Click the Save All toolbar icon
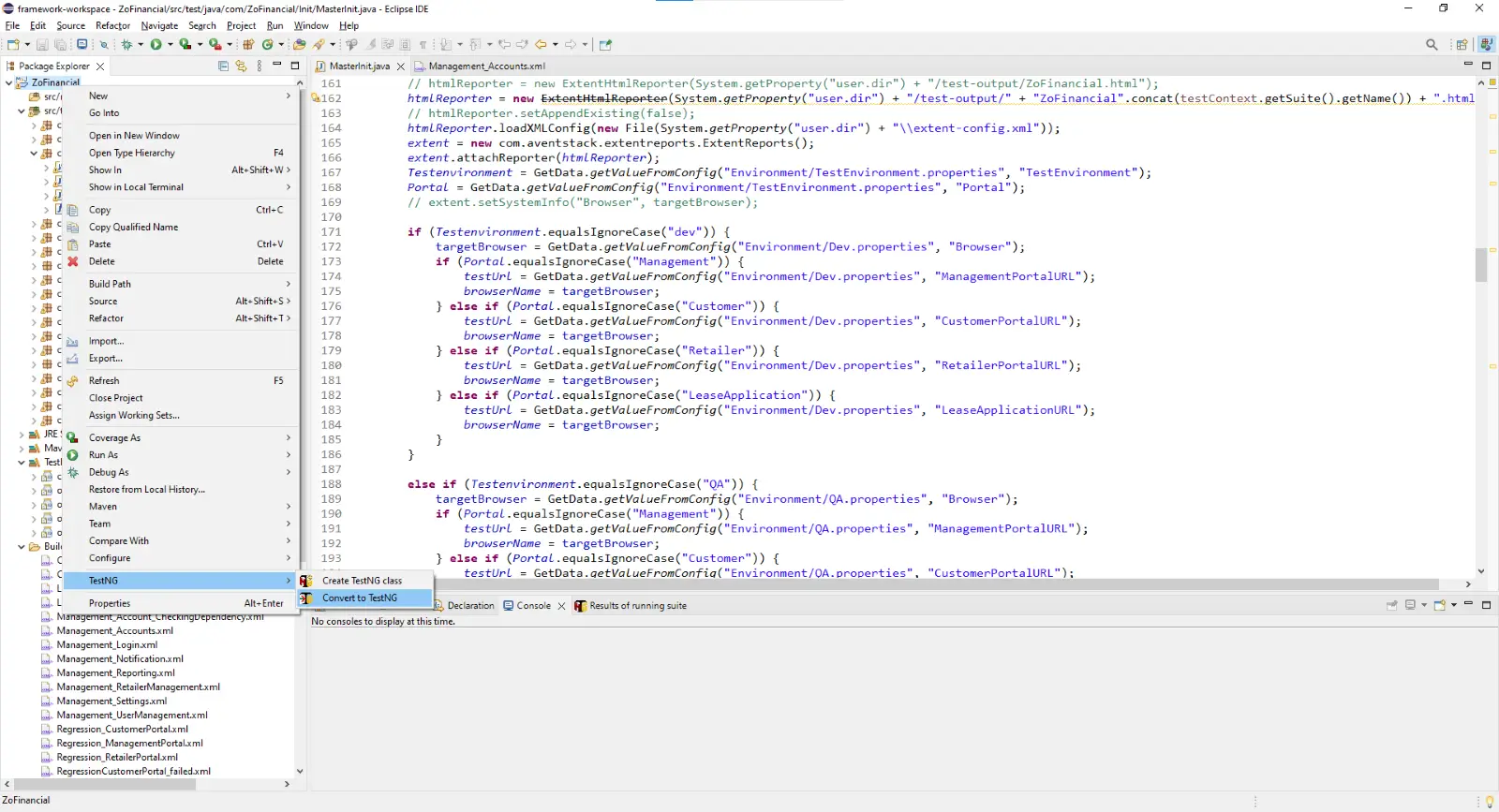This screenshot has width=1499, height=812. (x=60, y=44)
